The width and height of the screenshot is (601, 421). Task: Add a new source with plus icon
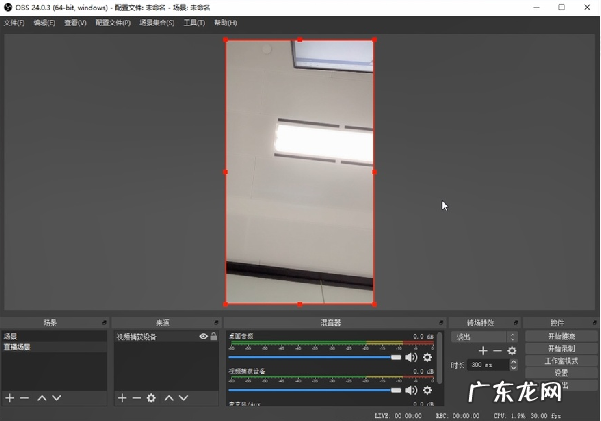122,398
